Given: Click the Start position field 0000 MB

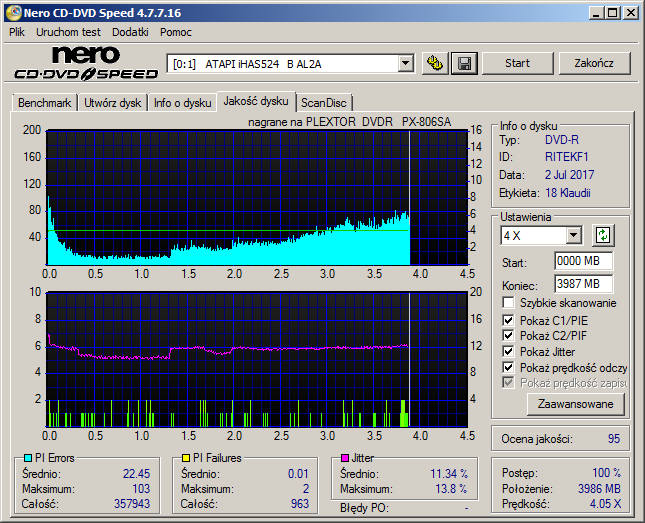Looking at the screenshot, I should (583, 261).
